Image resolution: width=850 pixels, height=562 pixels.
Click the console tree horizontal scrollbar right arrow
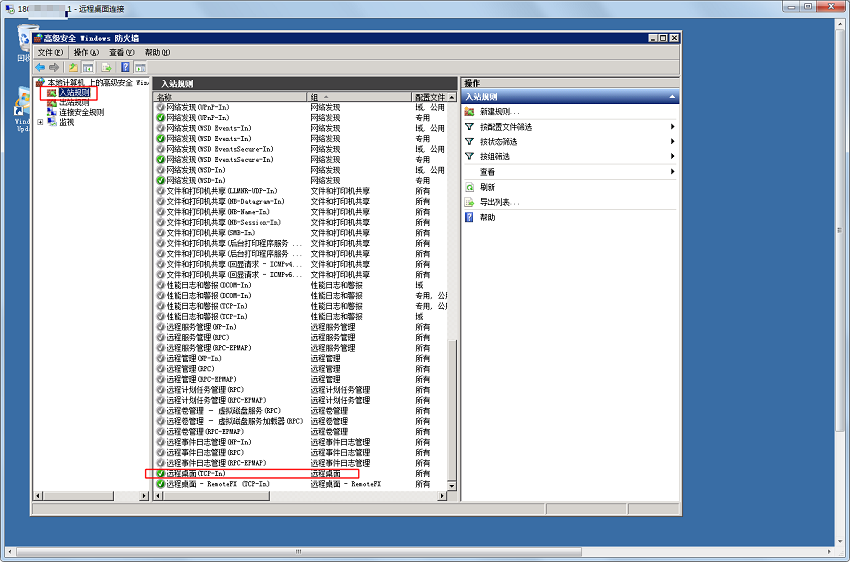(x=144, y=496)
